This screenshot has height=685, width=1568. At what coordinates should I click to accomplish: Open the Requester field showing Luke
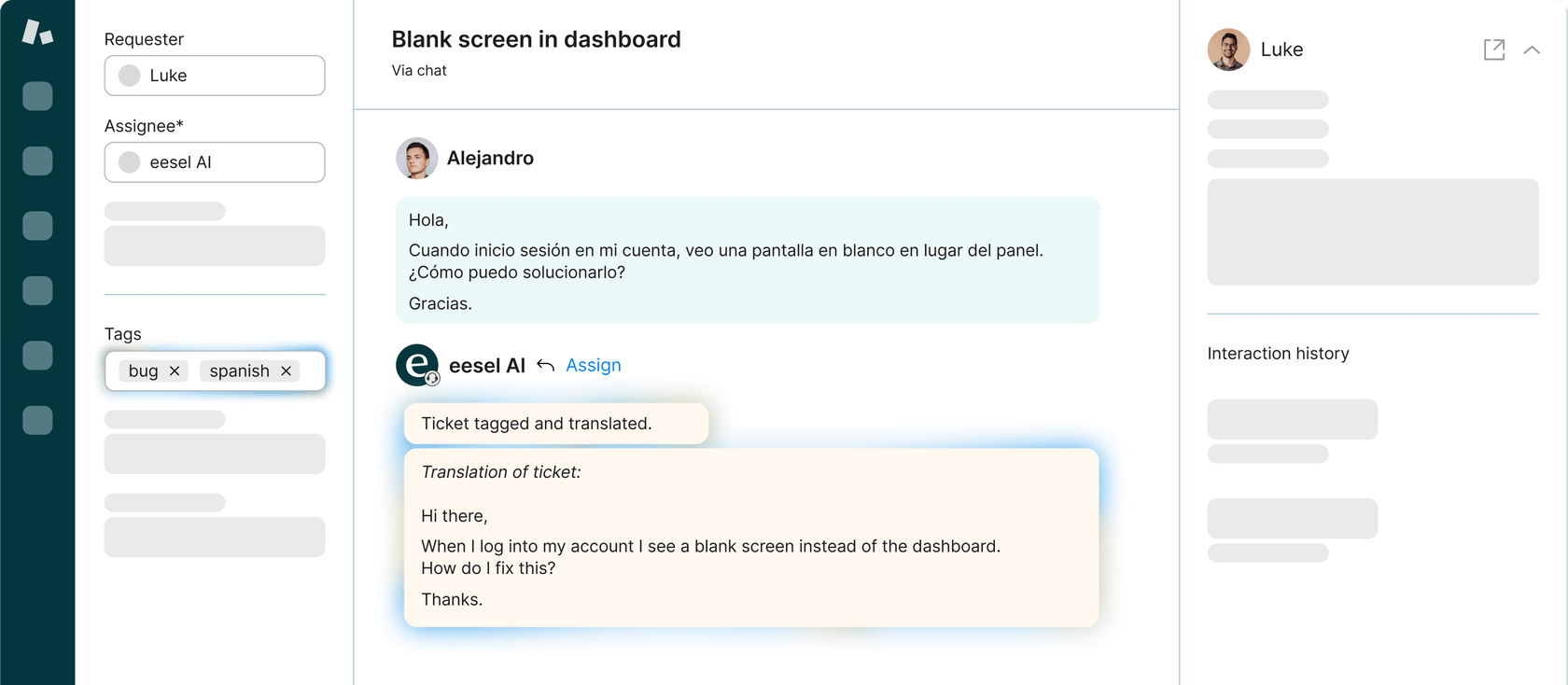[215, 76]
